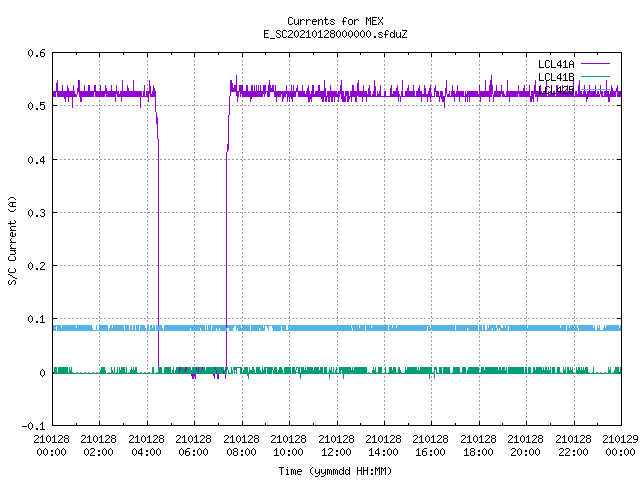640x480 pixels.
Task: Select the filename text E_SC20210128000000.sfduZ
Action: click(335, 34)
